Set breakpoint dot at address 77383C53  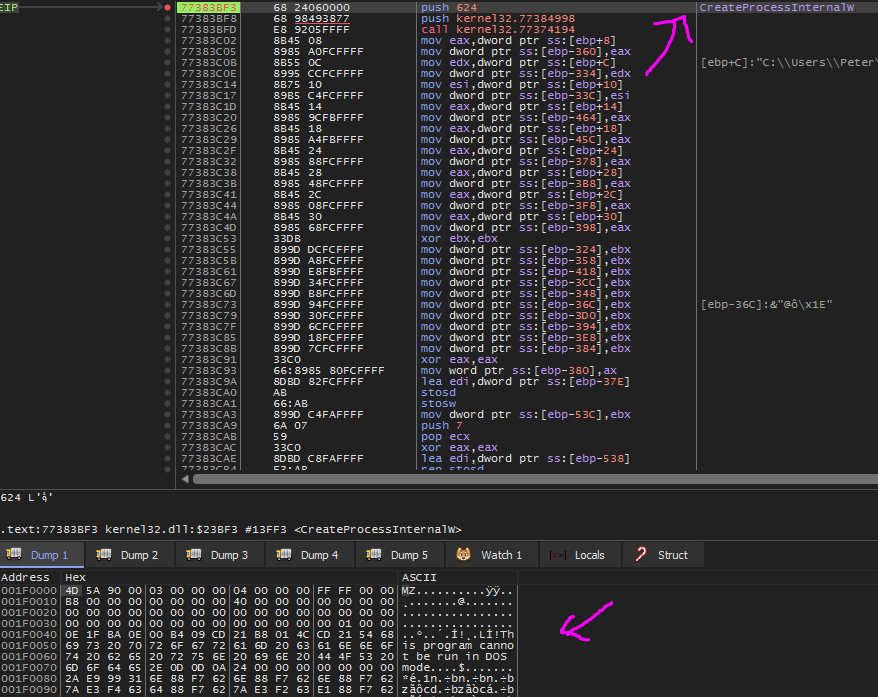click(x=167, y=239)
